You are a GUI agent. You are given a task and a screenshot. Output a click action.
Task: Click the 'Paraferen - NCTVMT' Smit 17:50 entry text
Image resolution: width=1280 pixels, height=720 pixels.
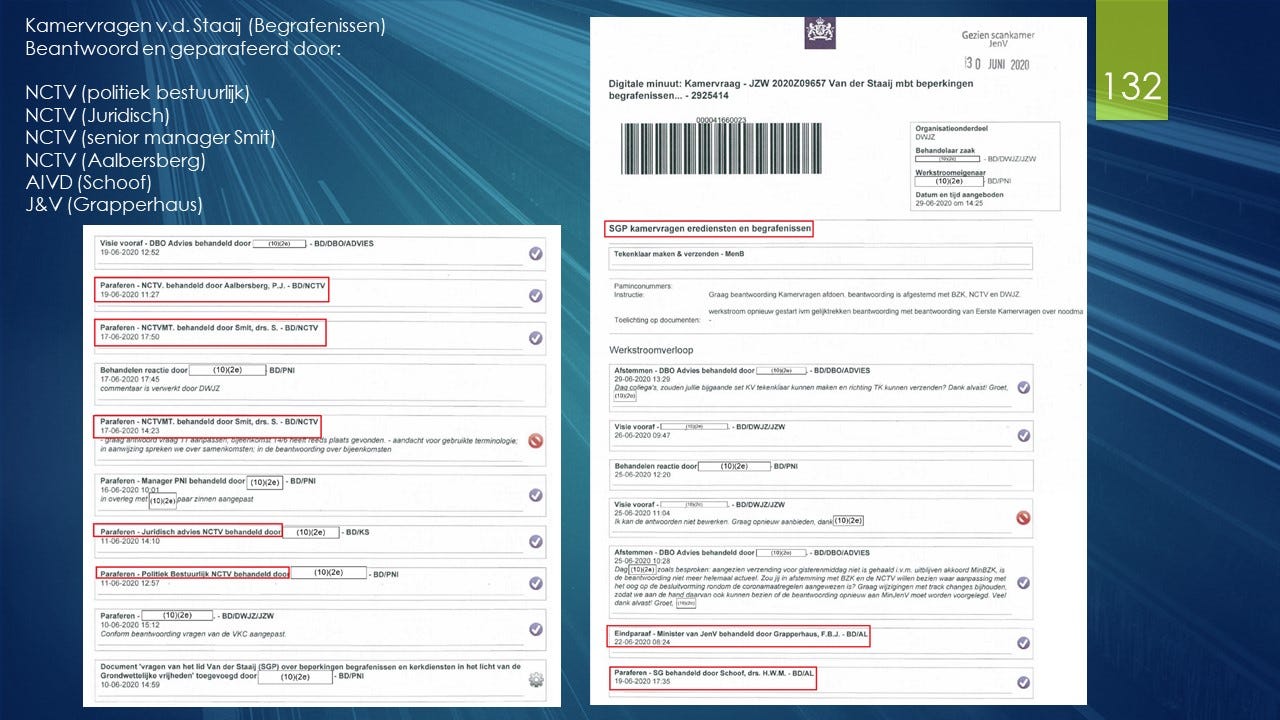point(211,326)
